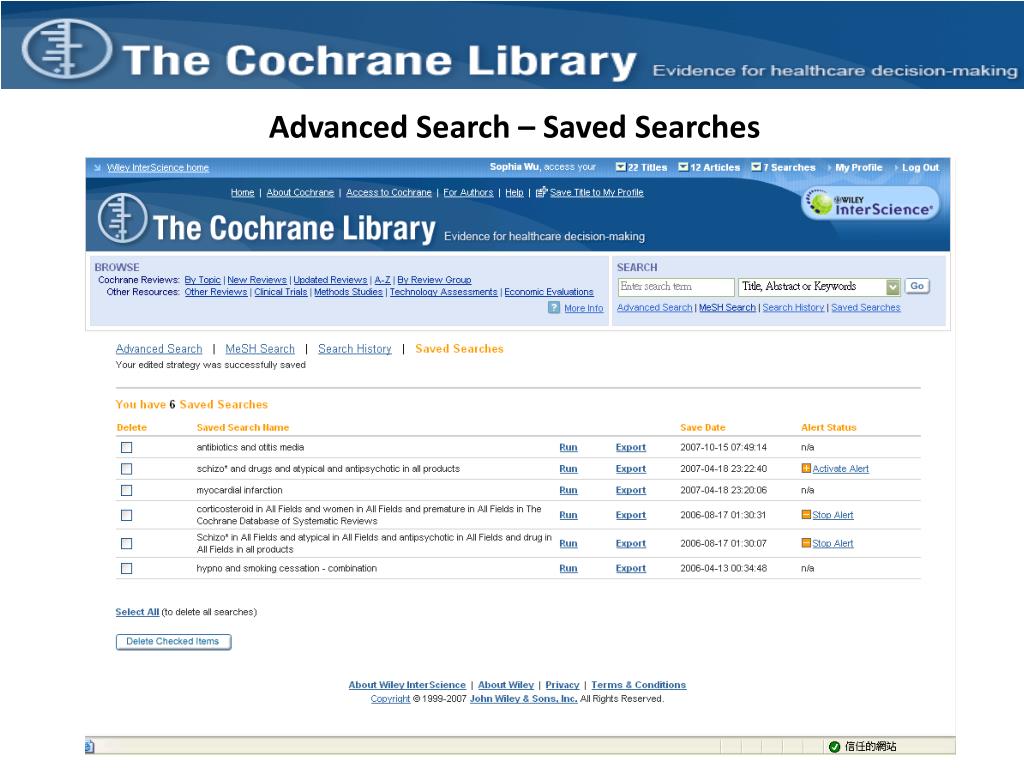
Task: Click the Activate Alert link
Action: click(x=840, y=468)
